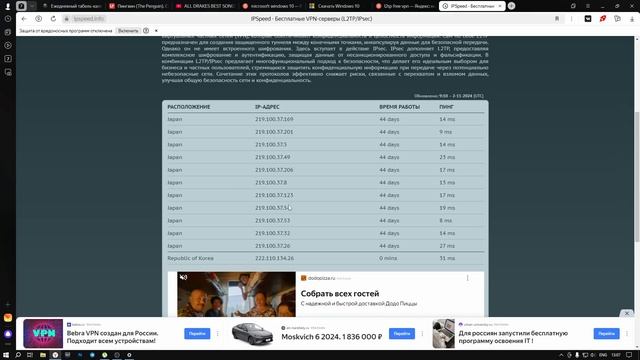
Task: Open File Explorer from the taskbar
Action: pos(43,355)
